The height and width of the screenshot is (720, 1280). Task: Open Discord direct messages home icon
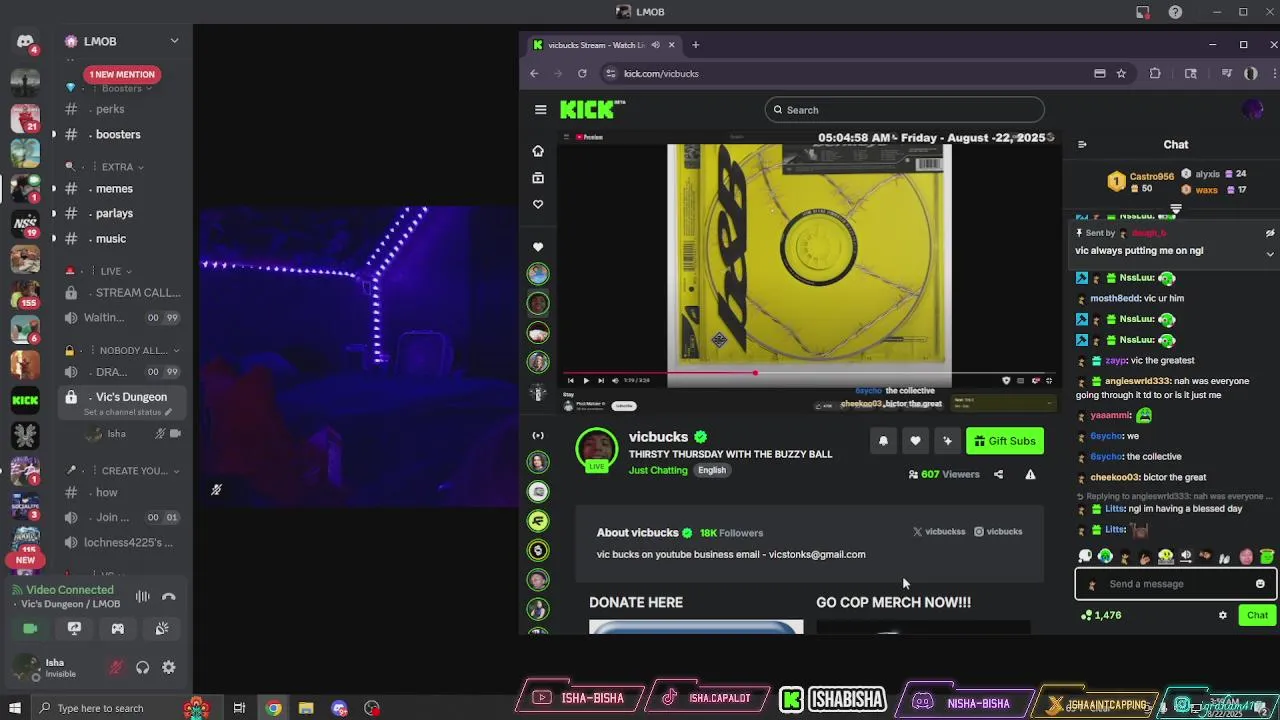point(25,42)
